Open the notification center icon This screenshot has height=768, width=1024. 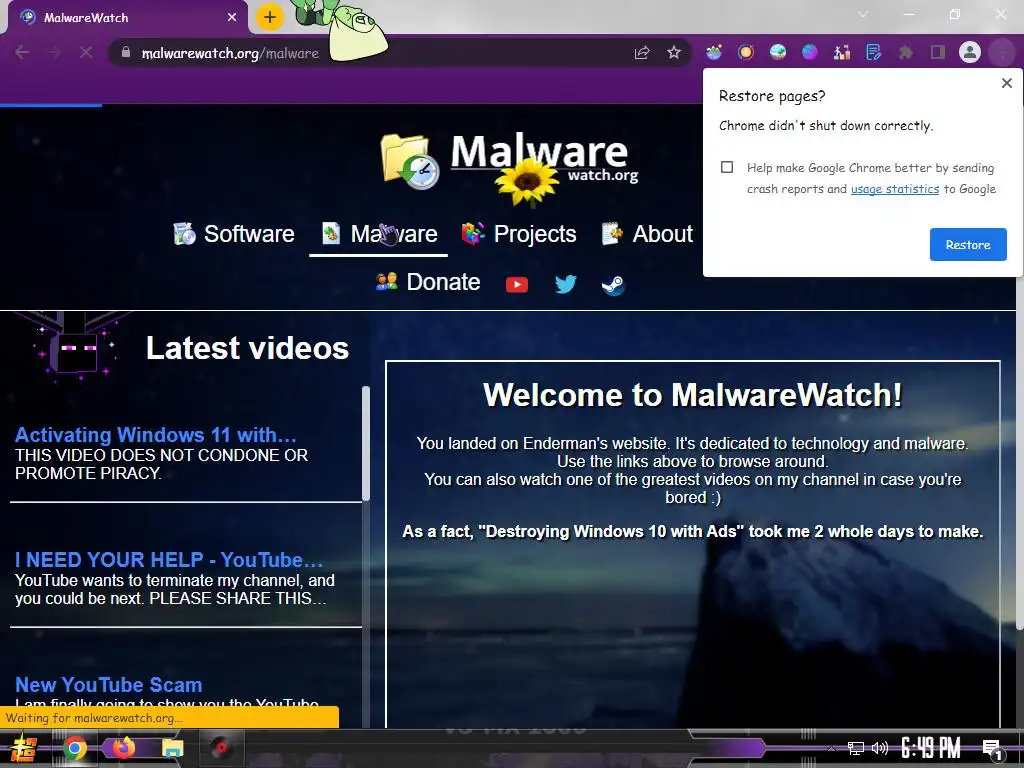(x=992, y=750)
